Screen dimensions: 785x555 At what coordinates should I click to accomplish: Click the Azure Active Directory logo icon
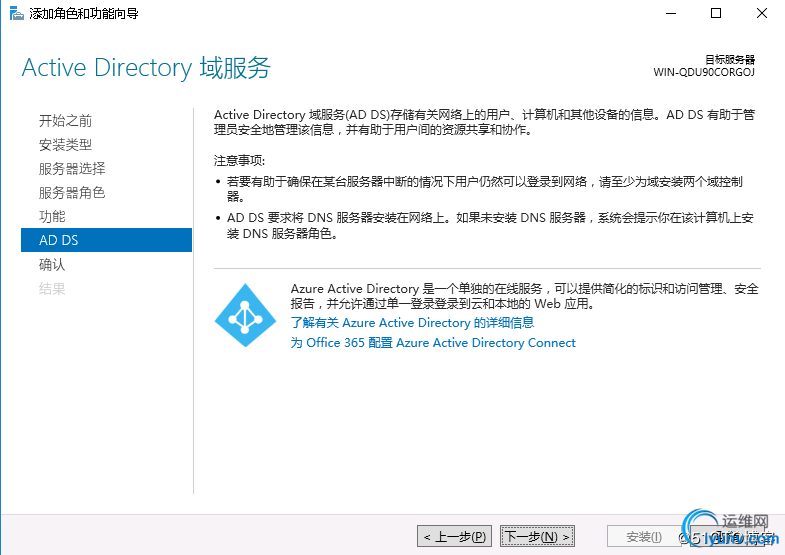tap(244, 314)
